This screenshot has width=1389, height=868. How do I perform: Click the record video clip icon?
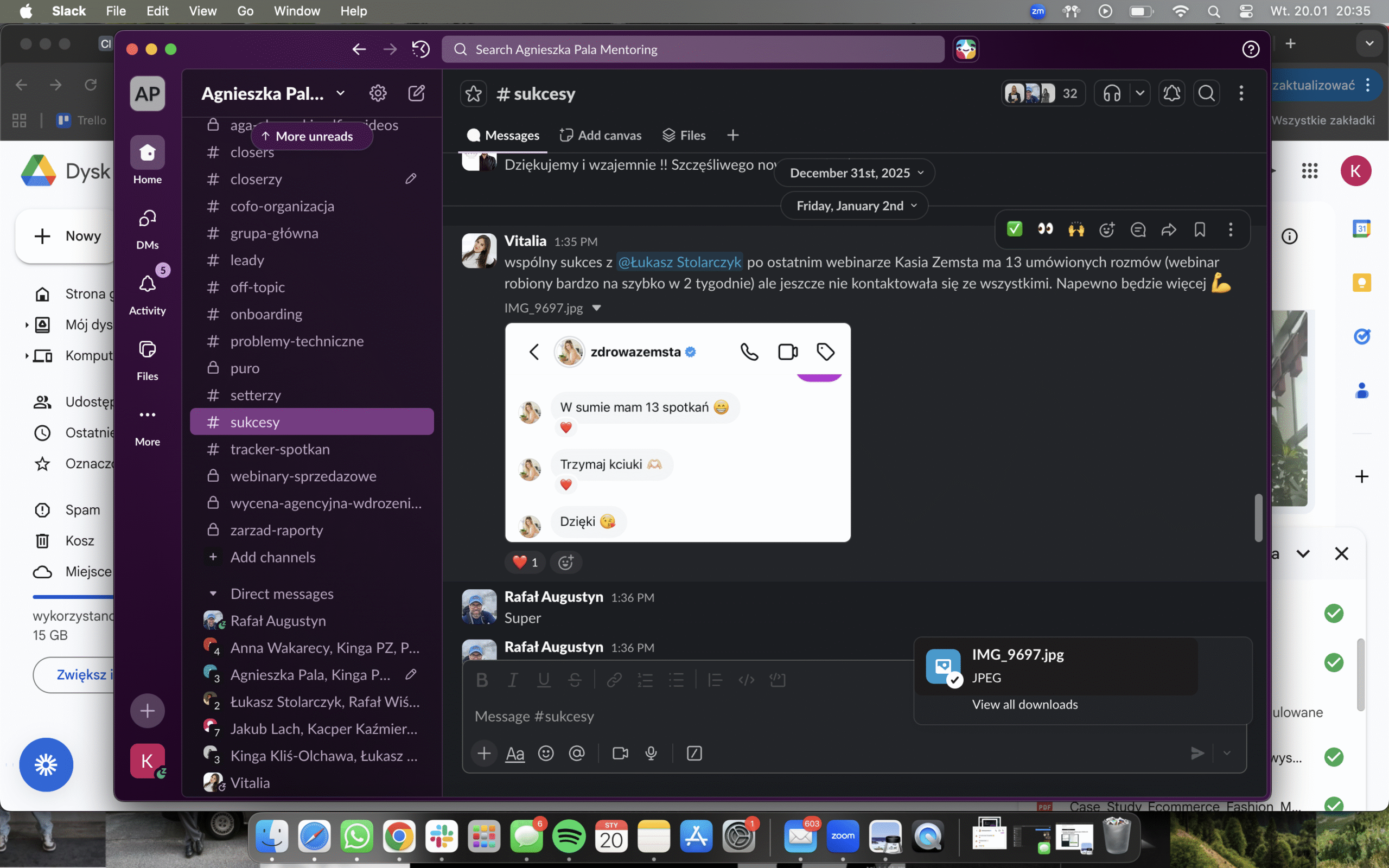click(620, 753)
